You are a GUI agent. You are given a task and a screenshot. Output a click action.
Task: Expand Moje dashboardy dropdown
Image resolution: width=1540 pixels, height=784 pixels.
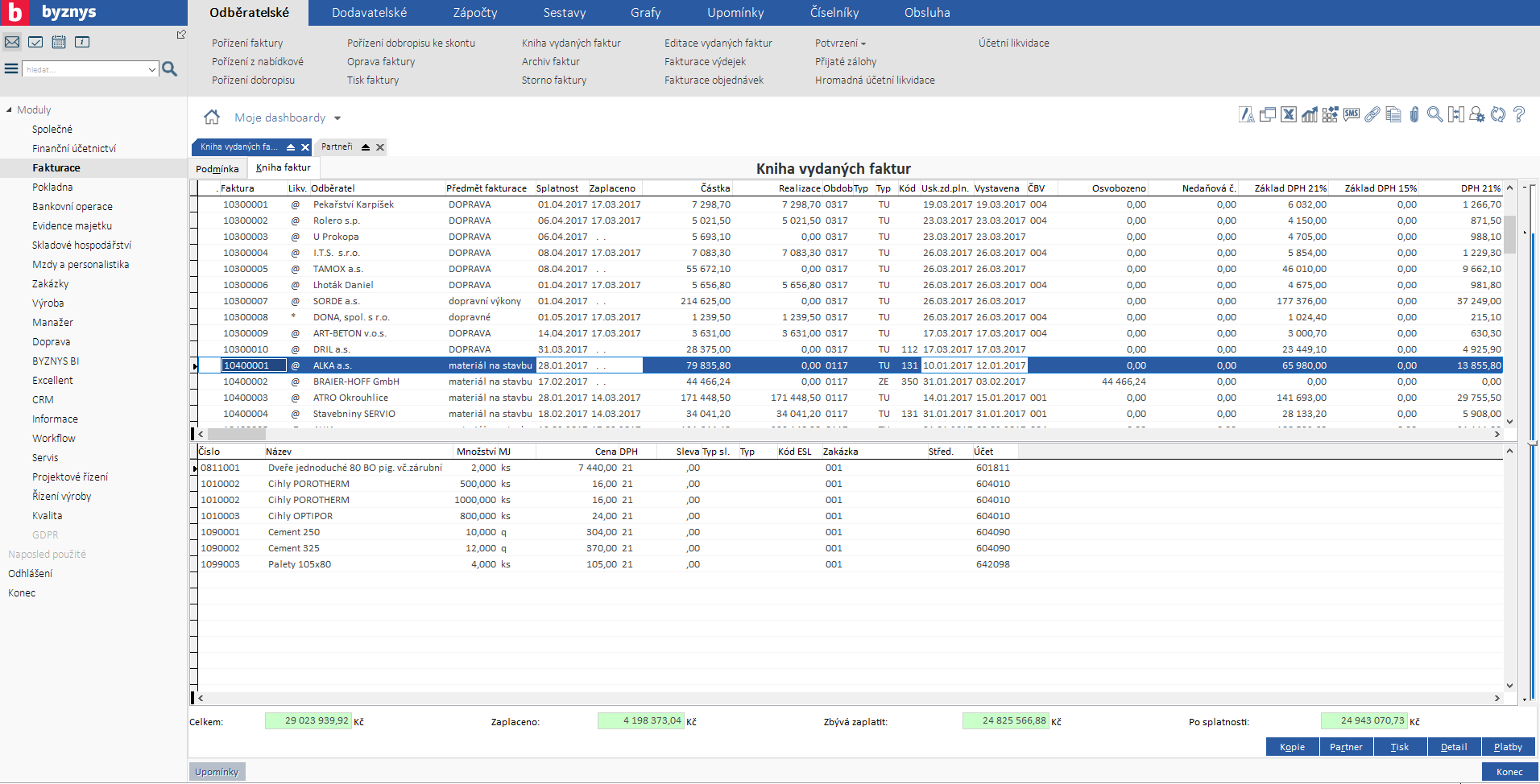pos(337,118)
